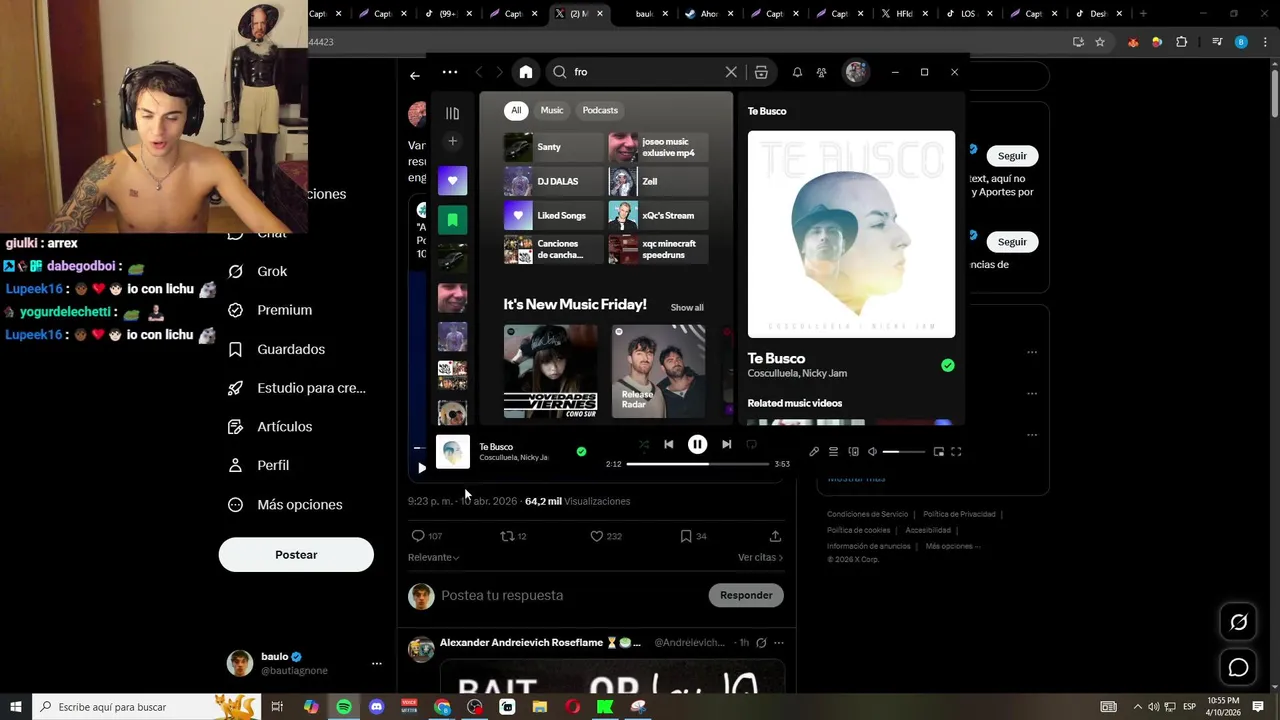Click the Responder button
Image resolution: width=1280 pixels, height=720 pixels.
coord(746,595)
